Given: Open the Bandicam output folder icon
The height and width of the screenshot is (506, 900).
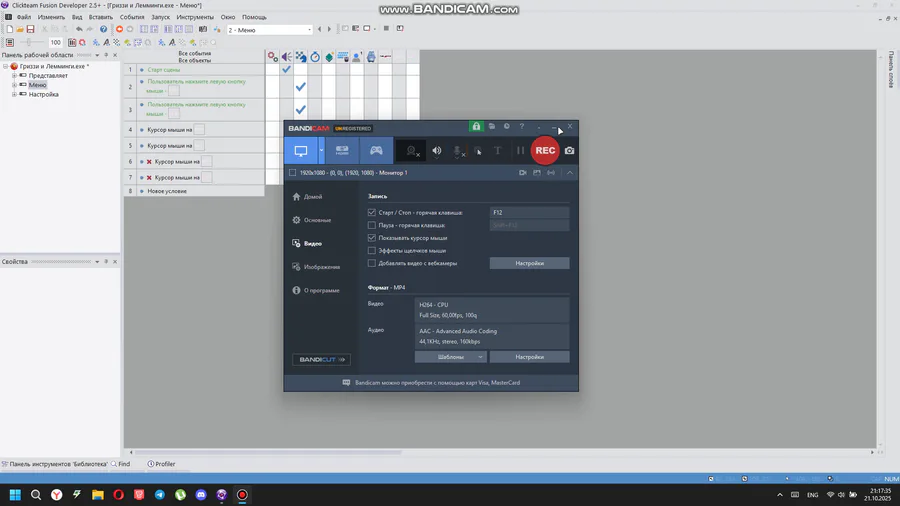Looking at the screenshot, I should (492, 126).
